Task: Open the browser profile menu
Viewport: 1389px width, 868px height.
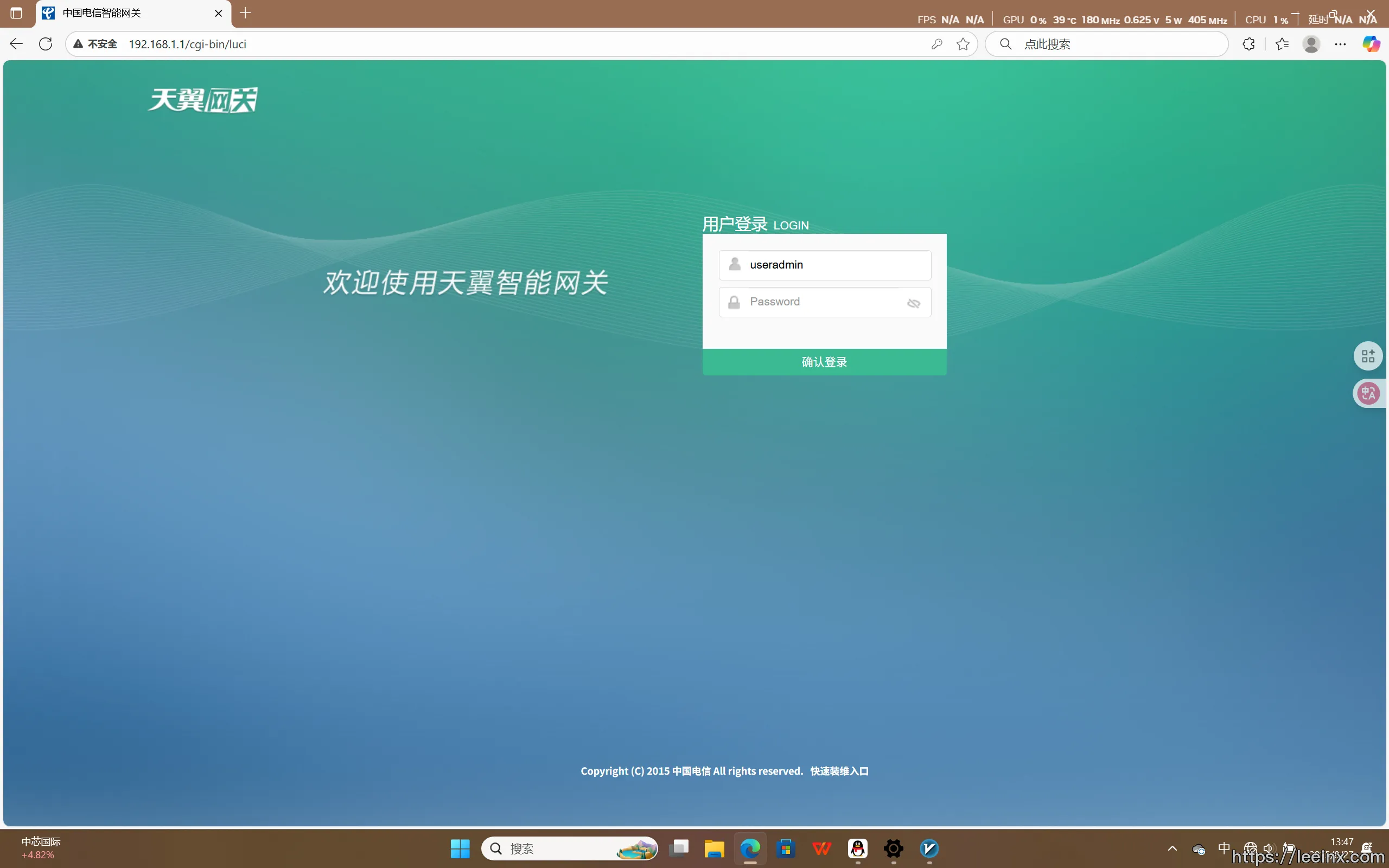Action: [1312, 43]
